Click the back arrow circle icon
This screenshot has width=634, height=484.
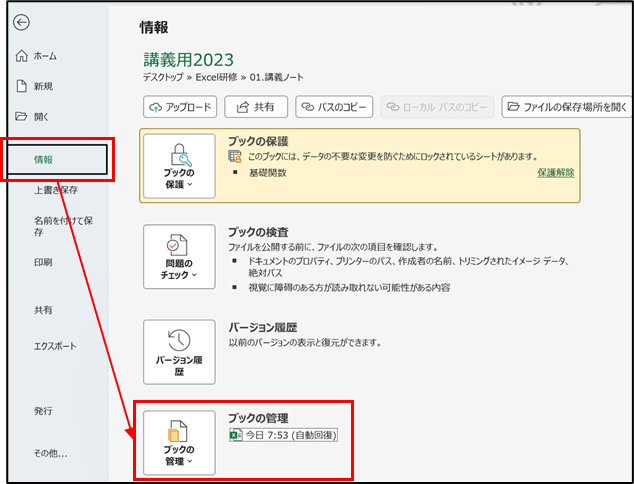tap(21, 22)
